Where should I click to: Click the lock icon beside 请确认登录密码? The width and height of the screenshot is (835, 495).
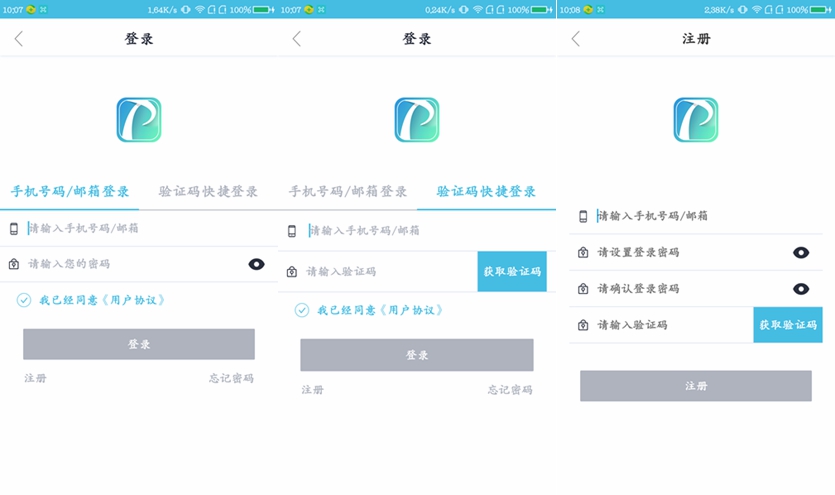point(583,289)
